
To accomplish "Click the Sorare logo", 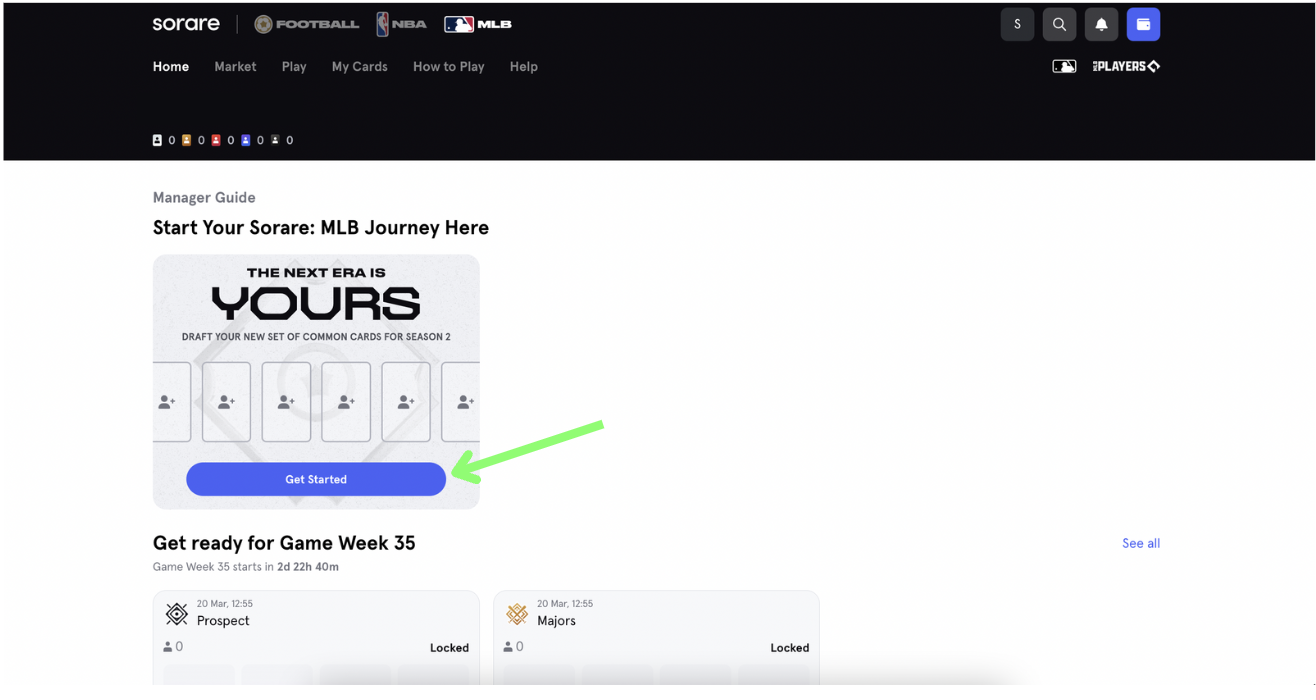I will 186,24.
